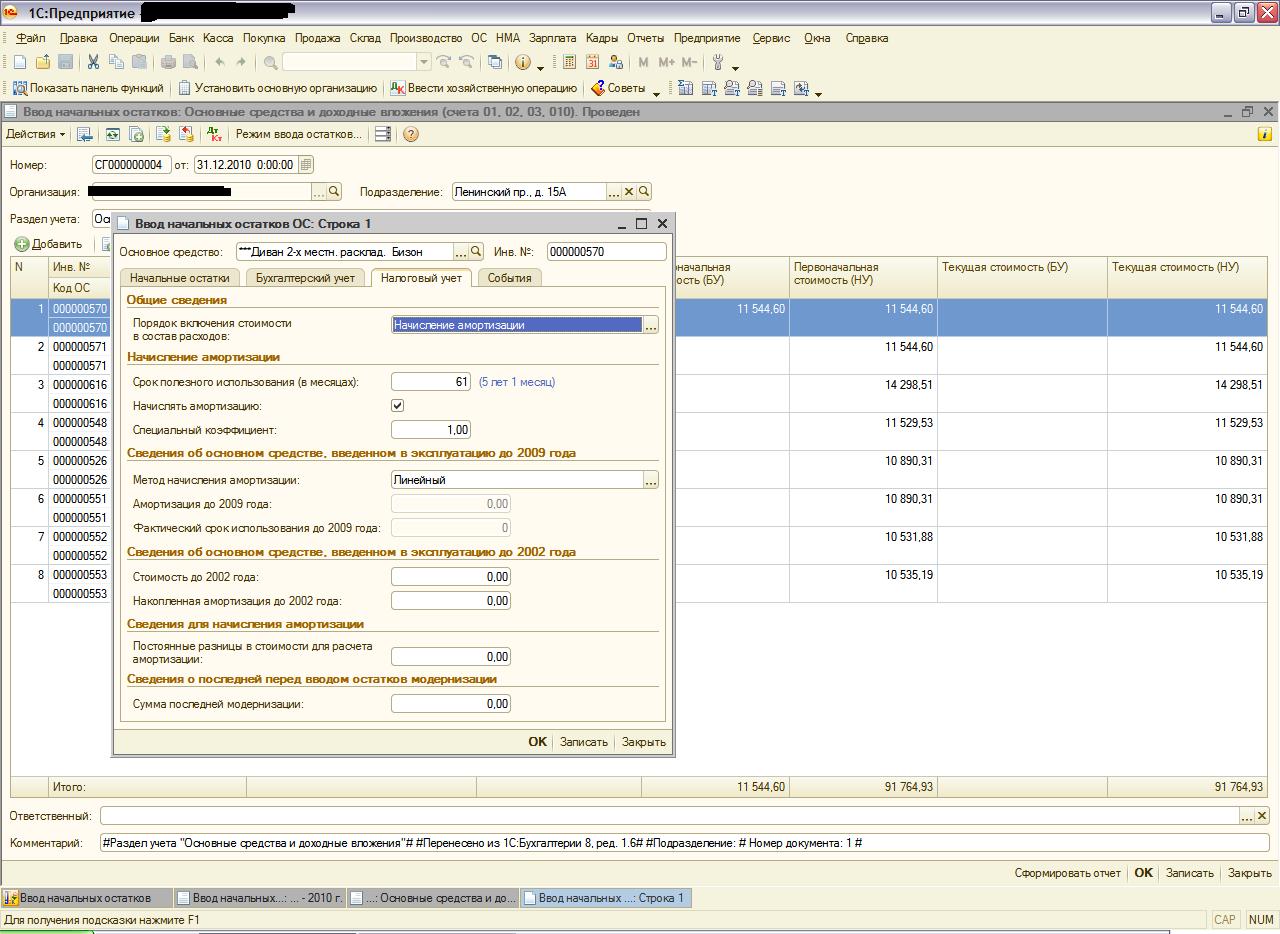
Task: Click the Стоимость до 2002 года input field
Action: tap(451, 577)
